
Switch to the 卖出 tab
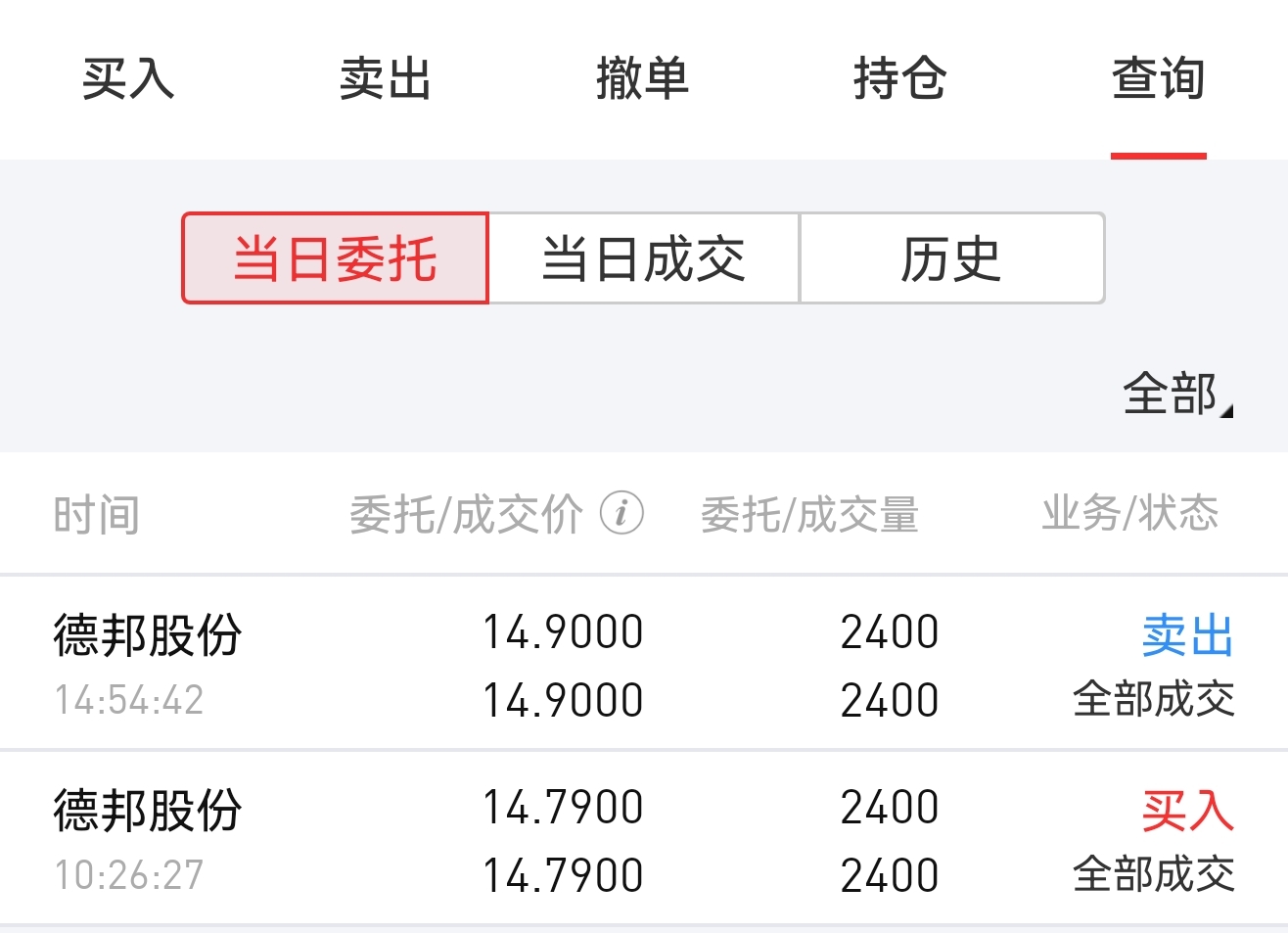(386, 78)
